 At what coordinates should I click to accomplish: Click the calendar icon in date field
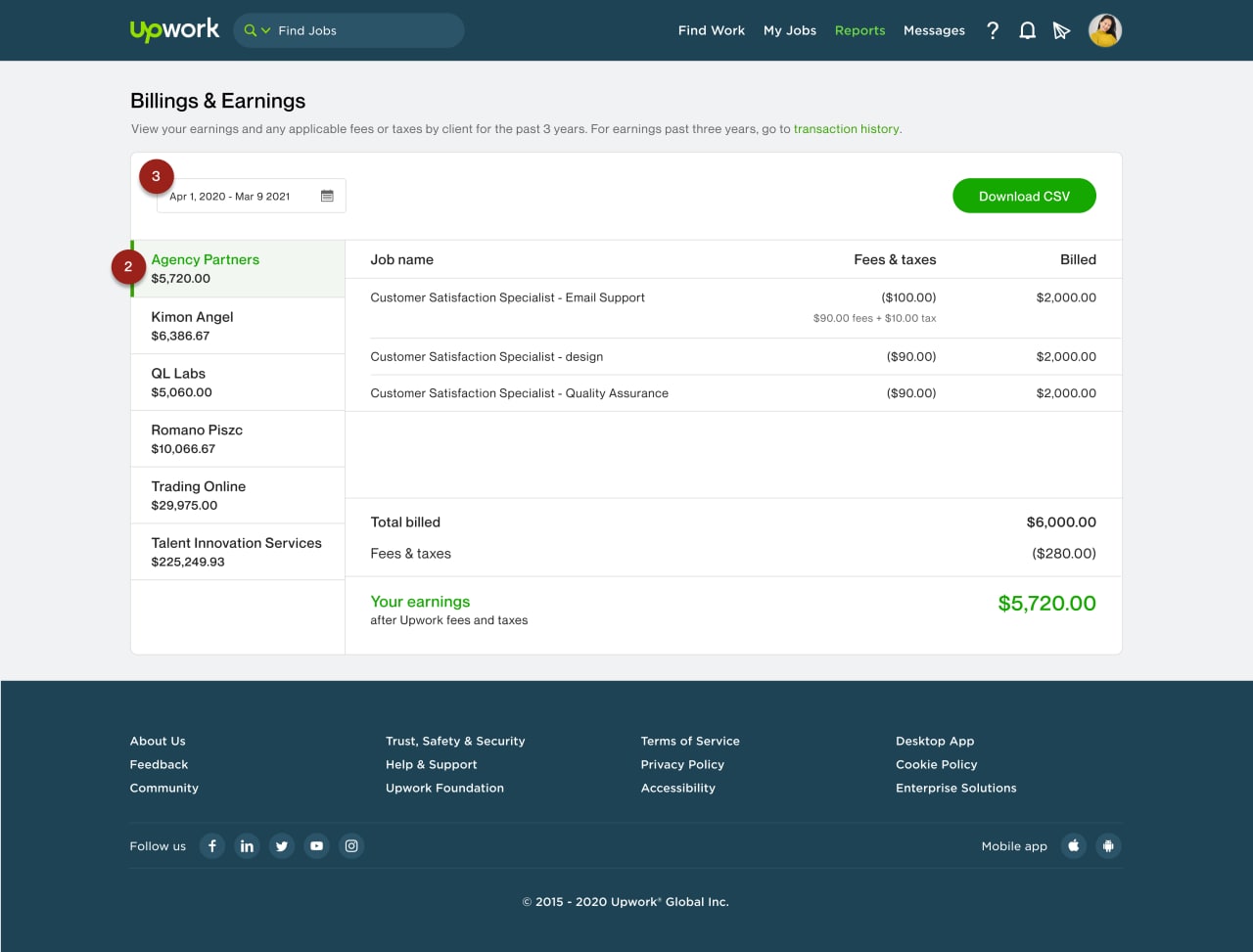point(327,196)
